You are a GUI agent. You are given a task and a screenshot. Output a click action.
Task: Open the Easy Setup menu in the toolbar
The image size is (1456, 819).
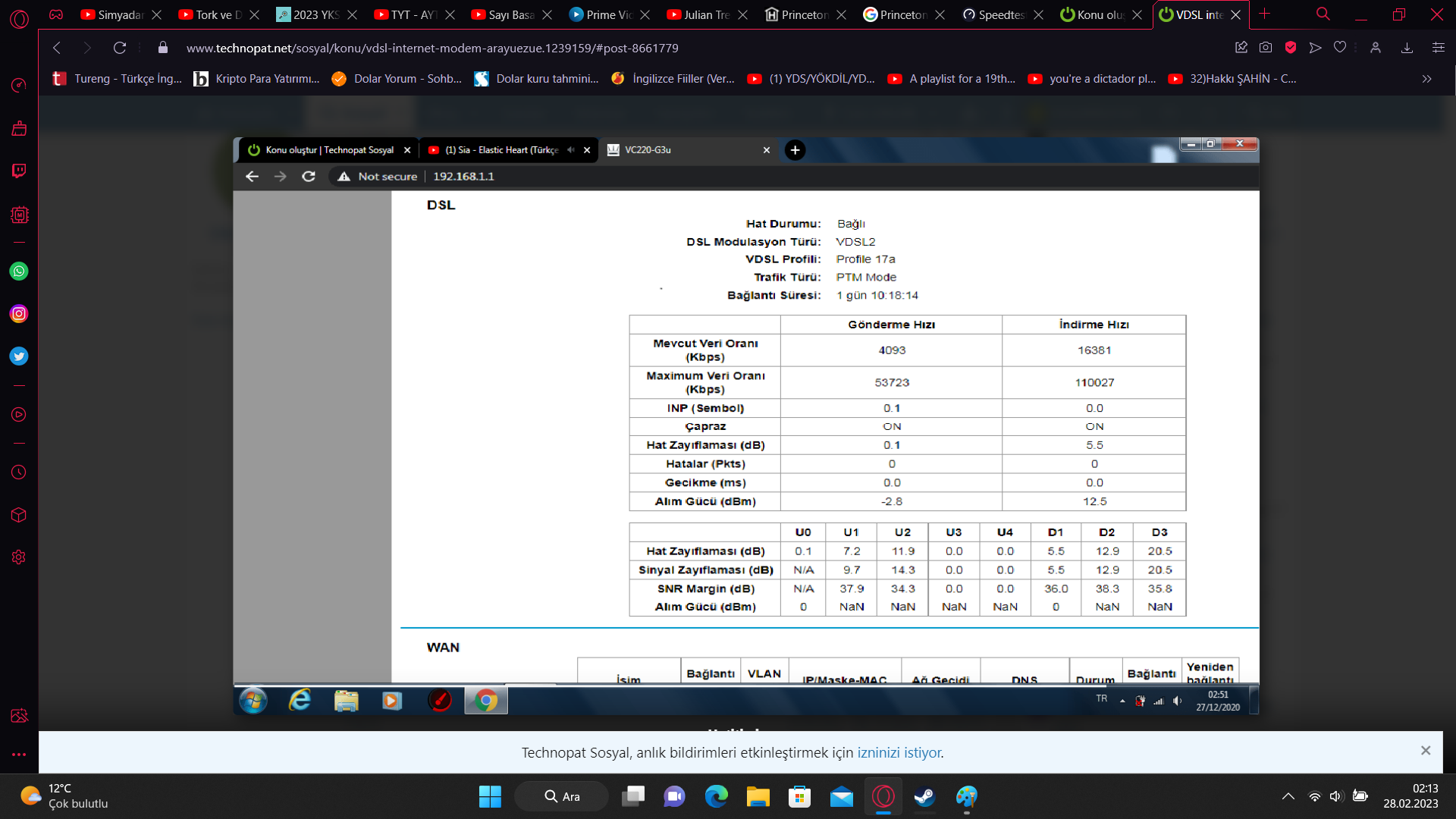[x=1438, y=48]
